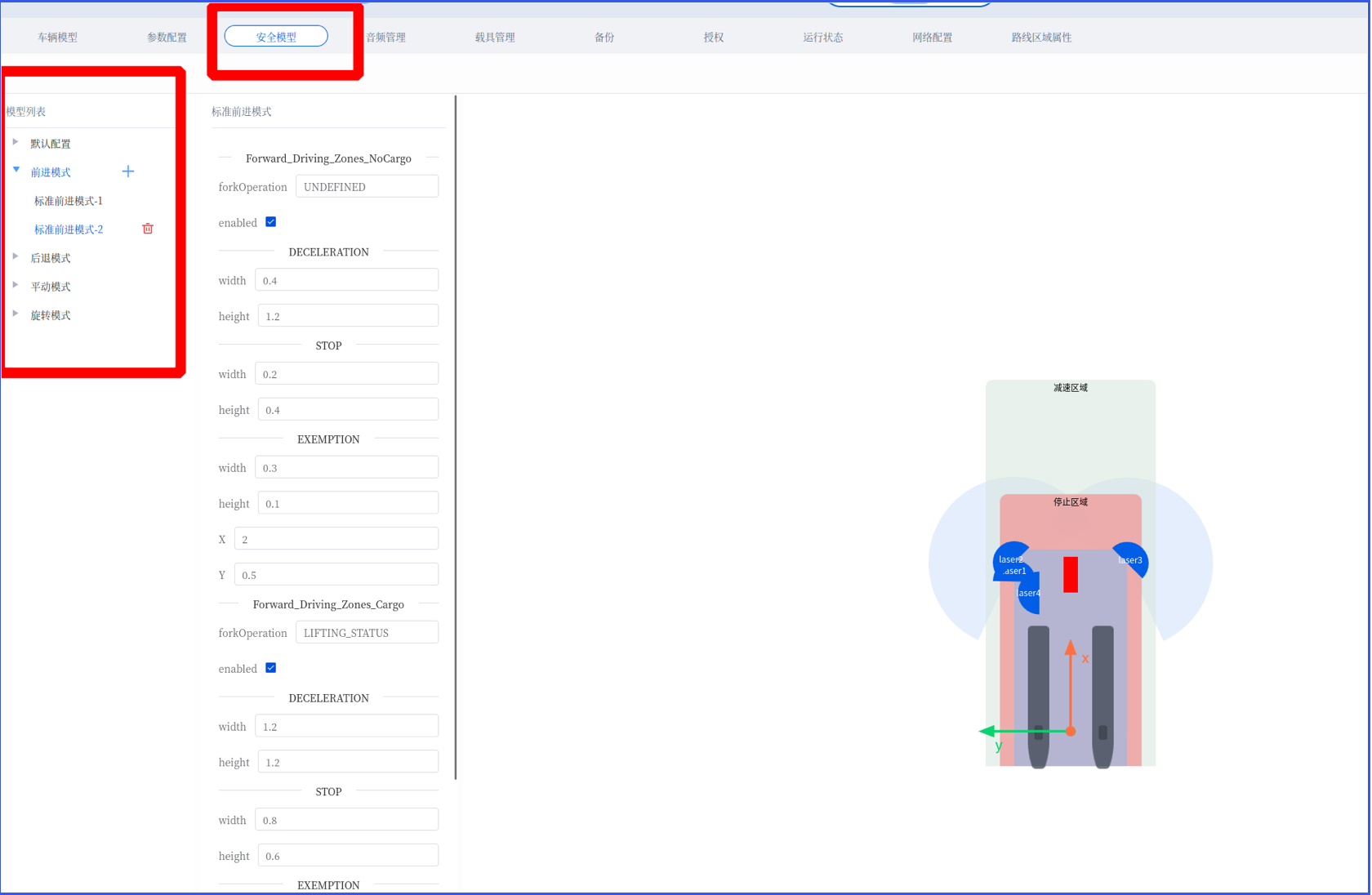1372x895 pixels.
Task: Click Cargo STOP height field 0.6
Action: tap(348, 856)
